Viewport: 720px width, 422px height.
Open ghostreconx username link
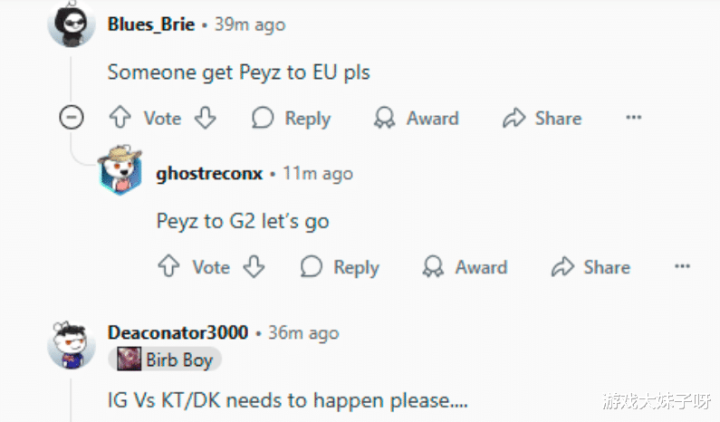(209, 174)
